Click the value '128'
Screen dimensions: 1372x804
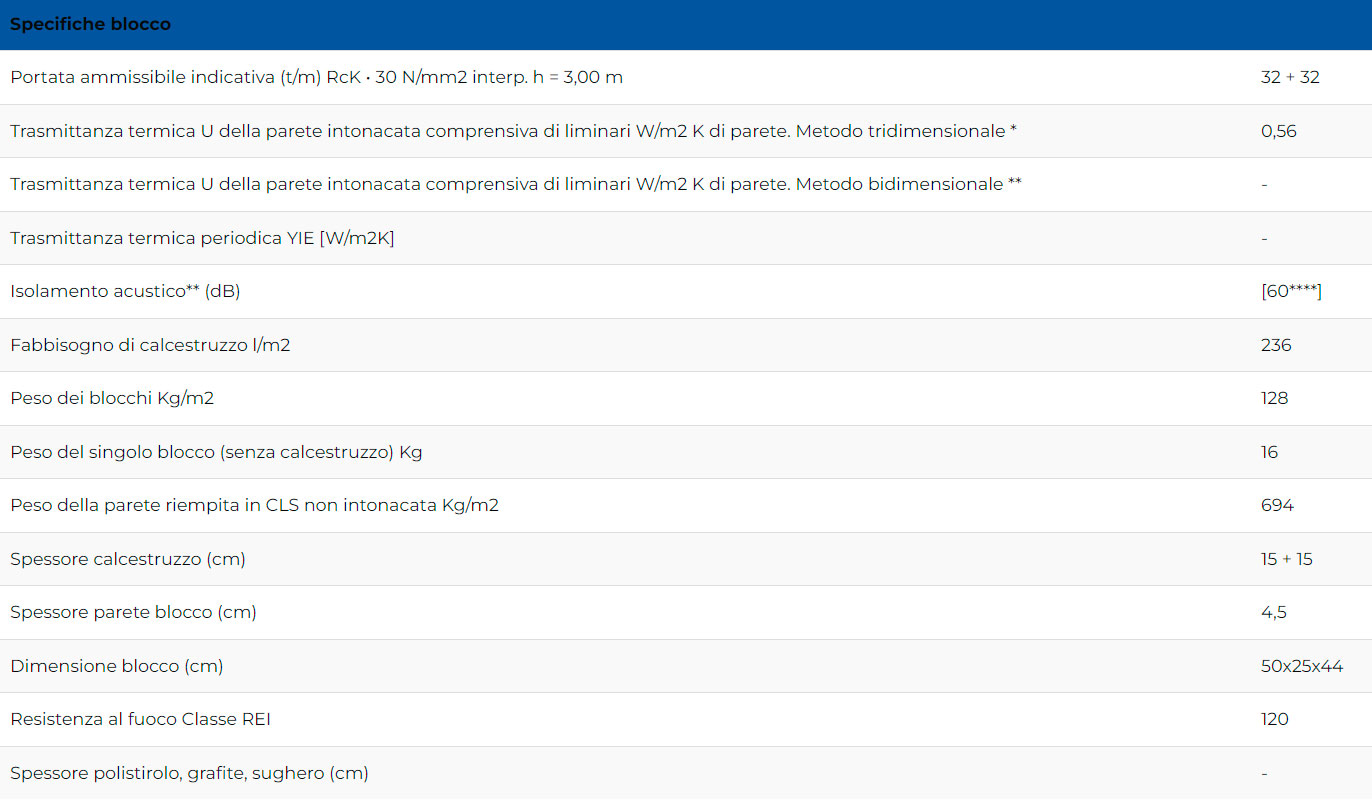pos(1275,398)
